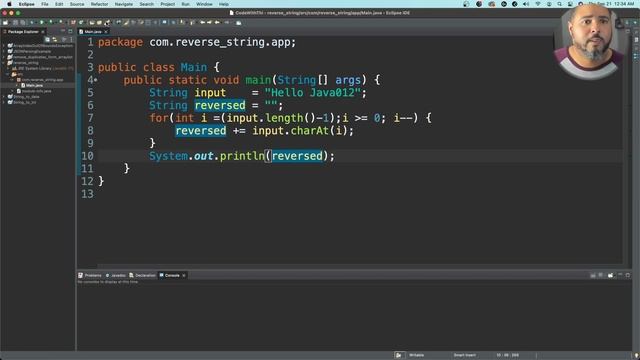Expand the JRE System Library node
Viewport: 640px width, 360px height.
pyautogui.click(x=7, y=69)
